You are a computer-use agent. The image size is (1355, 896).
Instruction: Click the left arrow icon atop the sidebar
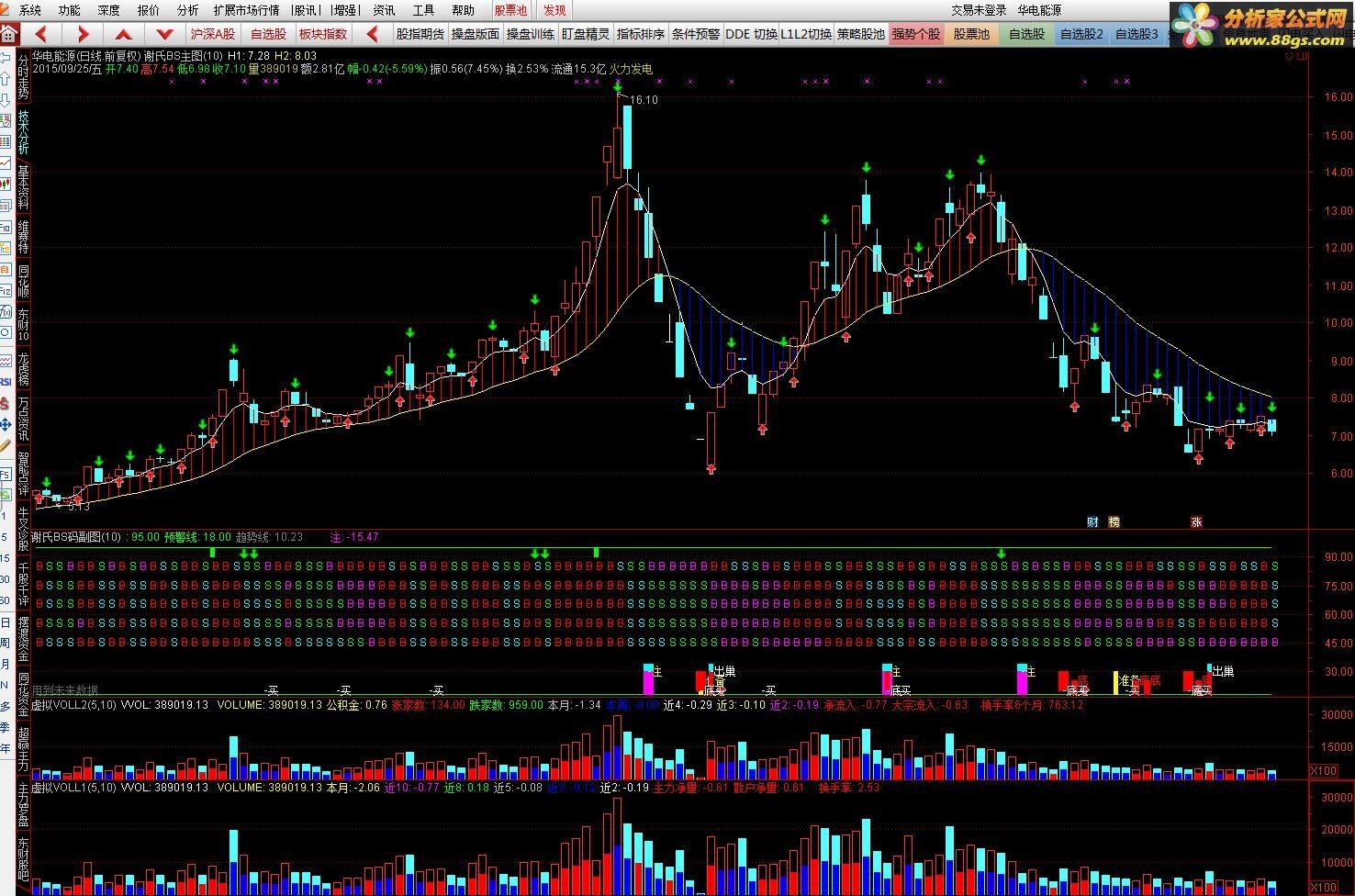click(x=6, y=59)
